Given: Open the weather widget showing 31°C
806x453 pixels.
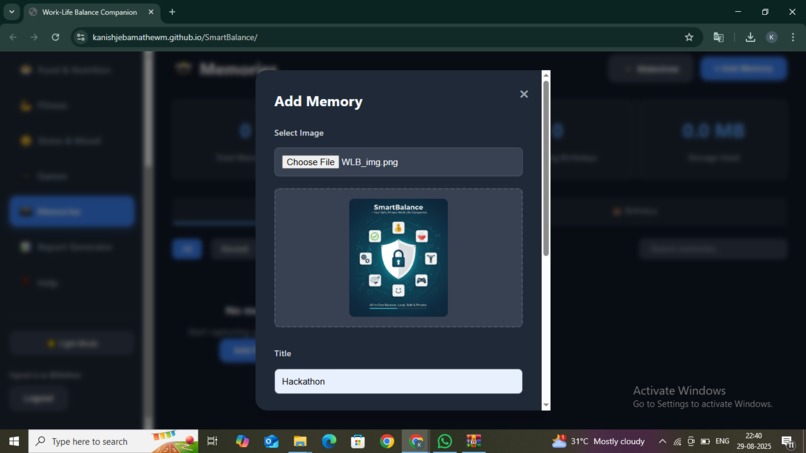Looking at the screenshot, I should click(598, 441).
